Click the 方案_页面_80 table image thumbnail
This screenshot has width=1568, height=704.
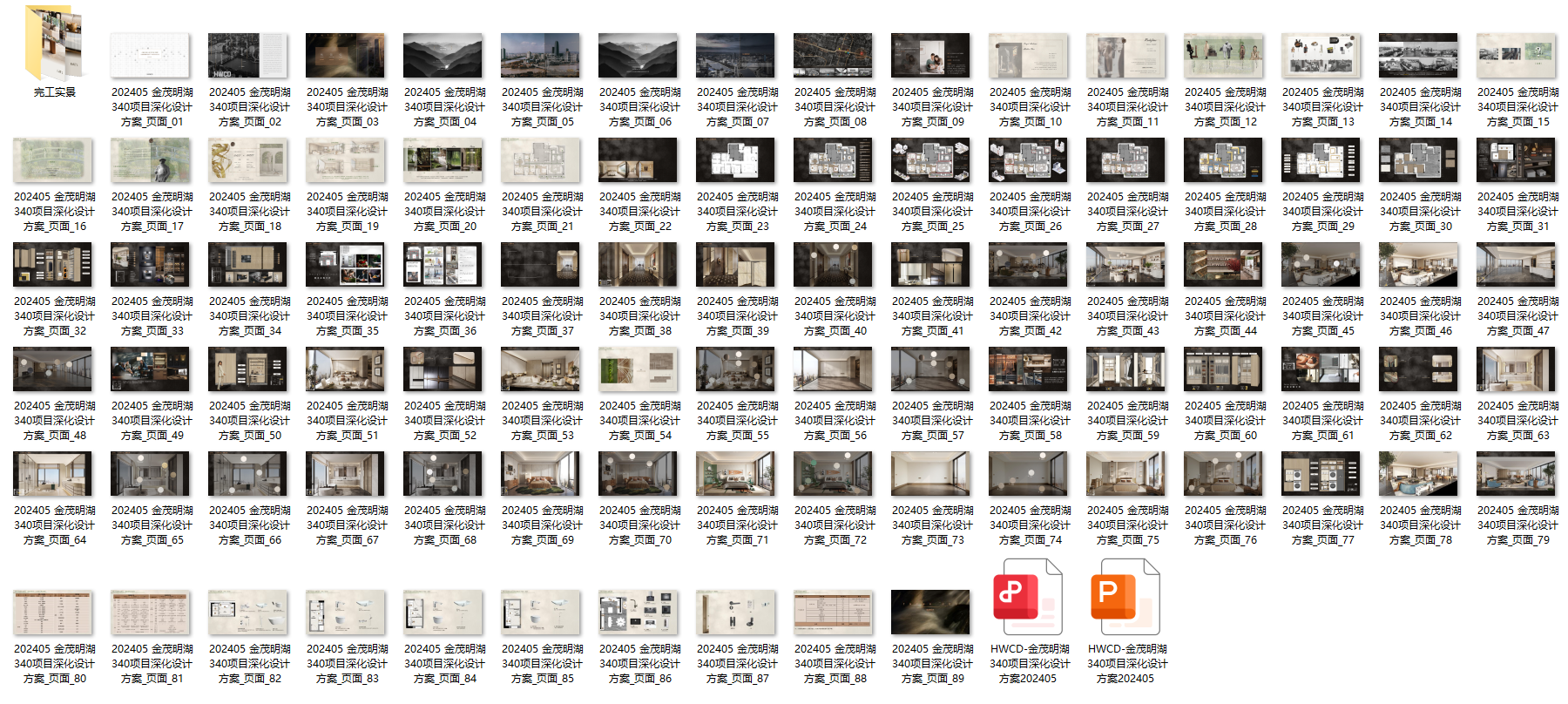pyautogui.click(x=53, y=613)
